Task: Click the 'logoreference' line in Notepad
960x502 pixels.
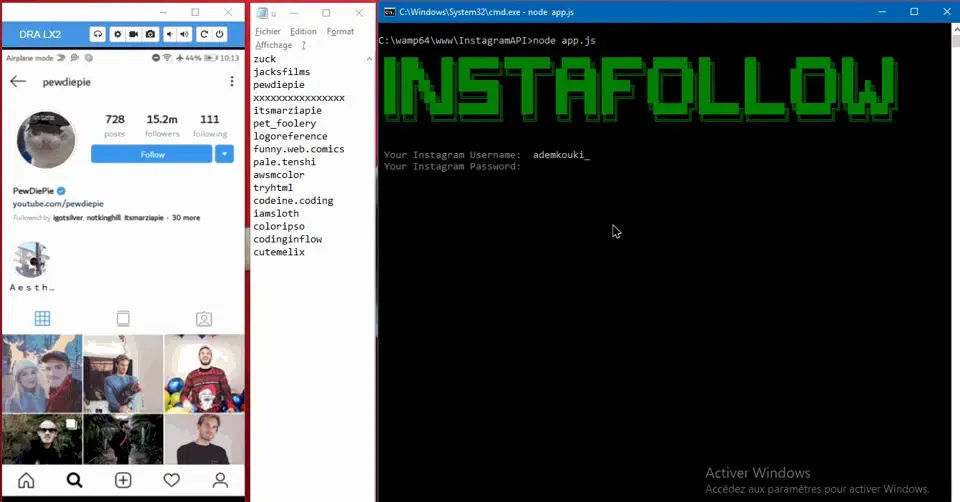Action: (x=290, y=137)
